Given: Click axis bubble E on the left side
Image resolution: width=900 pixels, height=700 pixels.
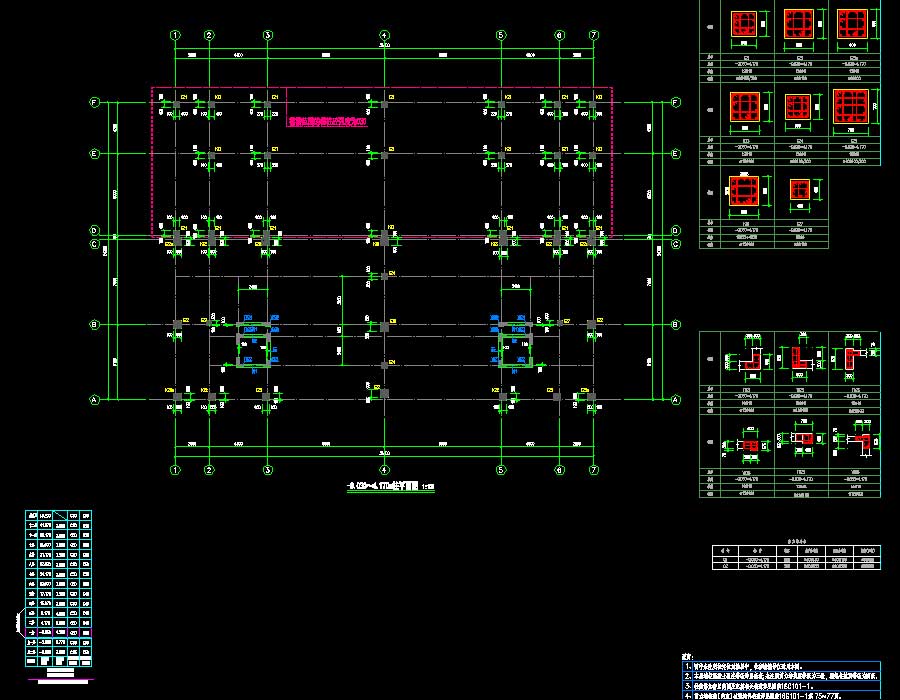Looking at the screenshot, I should coord(95,154).
